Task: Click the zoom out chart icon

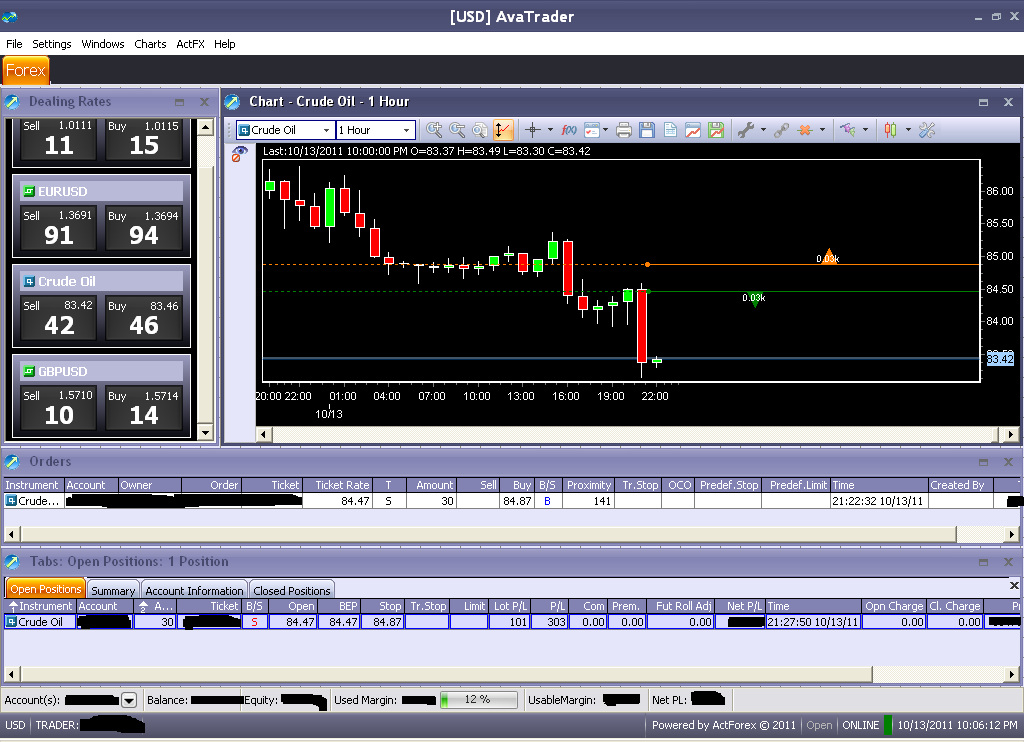Action: (x=457, y=130)
